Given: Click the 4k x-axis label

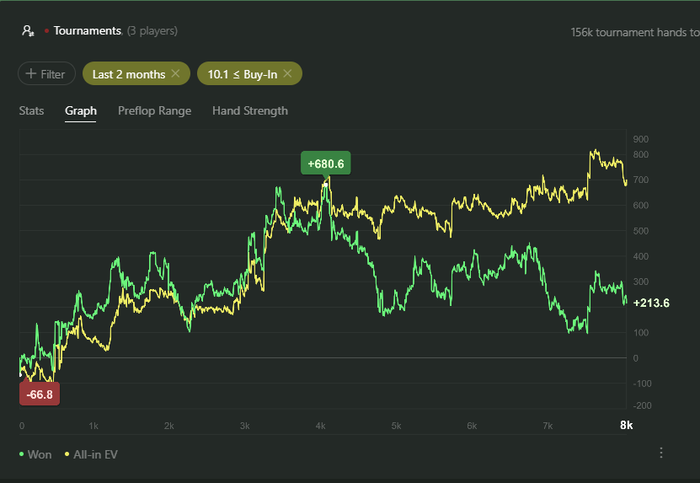Looking at the screenshot, I should pos(320,426).
